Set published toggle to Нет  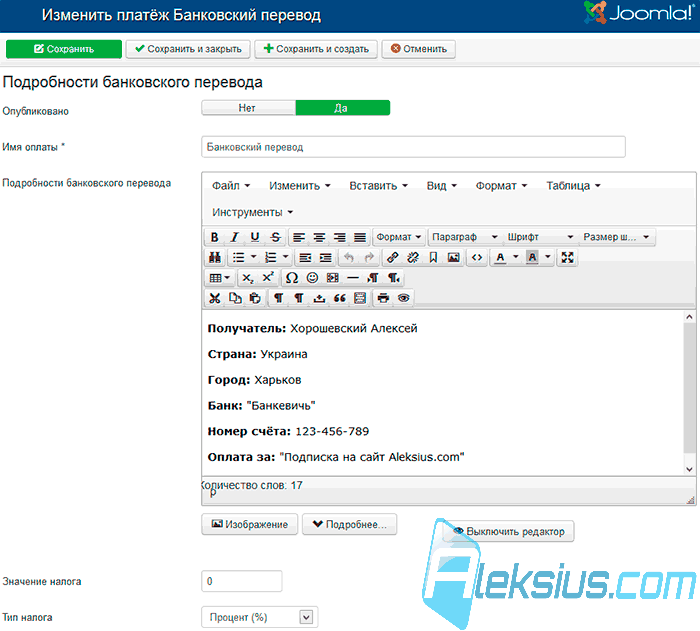(x=249, y=108)
